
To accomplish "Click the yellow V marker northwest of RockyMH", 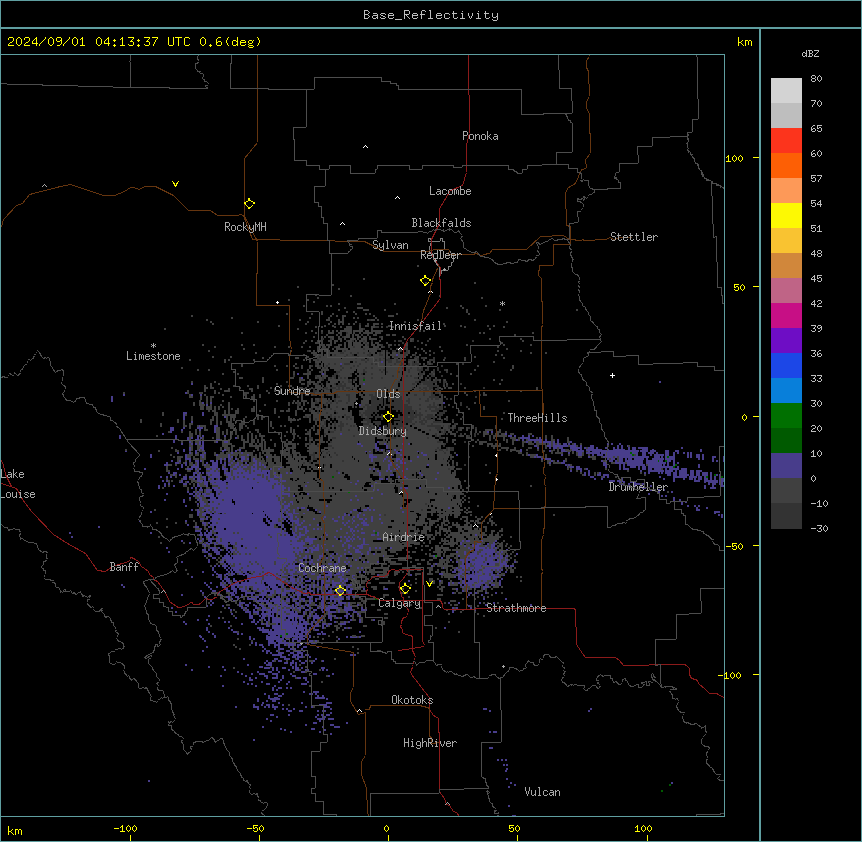I will point(175,184).
